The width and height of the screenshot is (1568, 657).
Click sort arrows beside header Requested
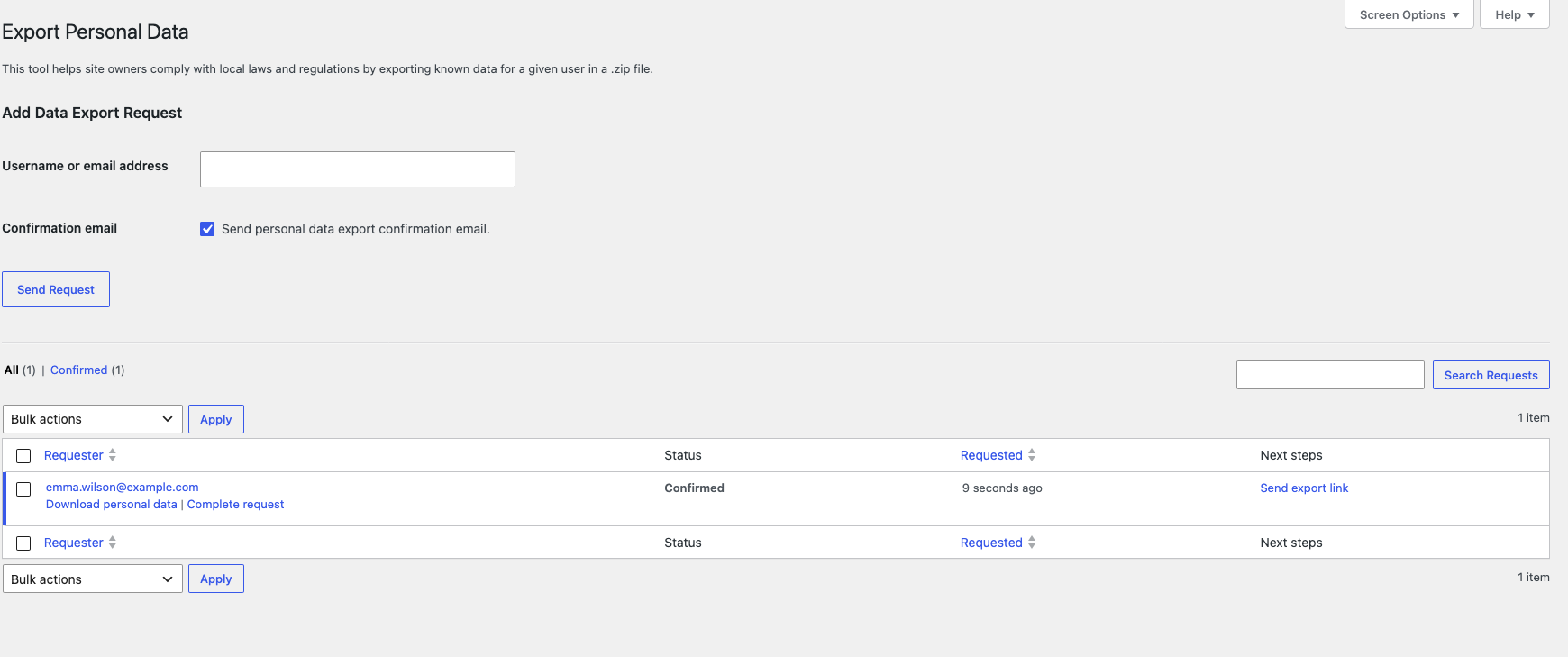tap(1032, 455)
